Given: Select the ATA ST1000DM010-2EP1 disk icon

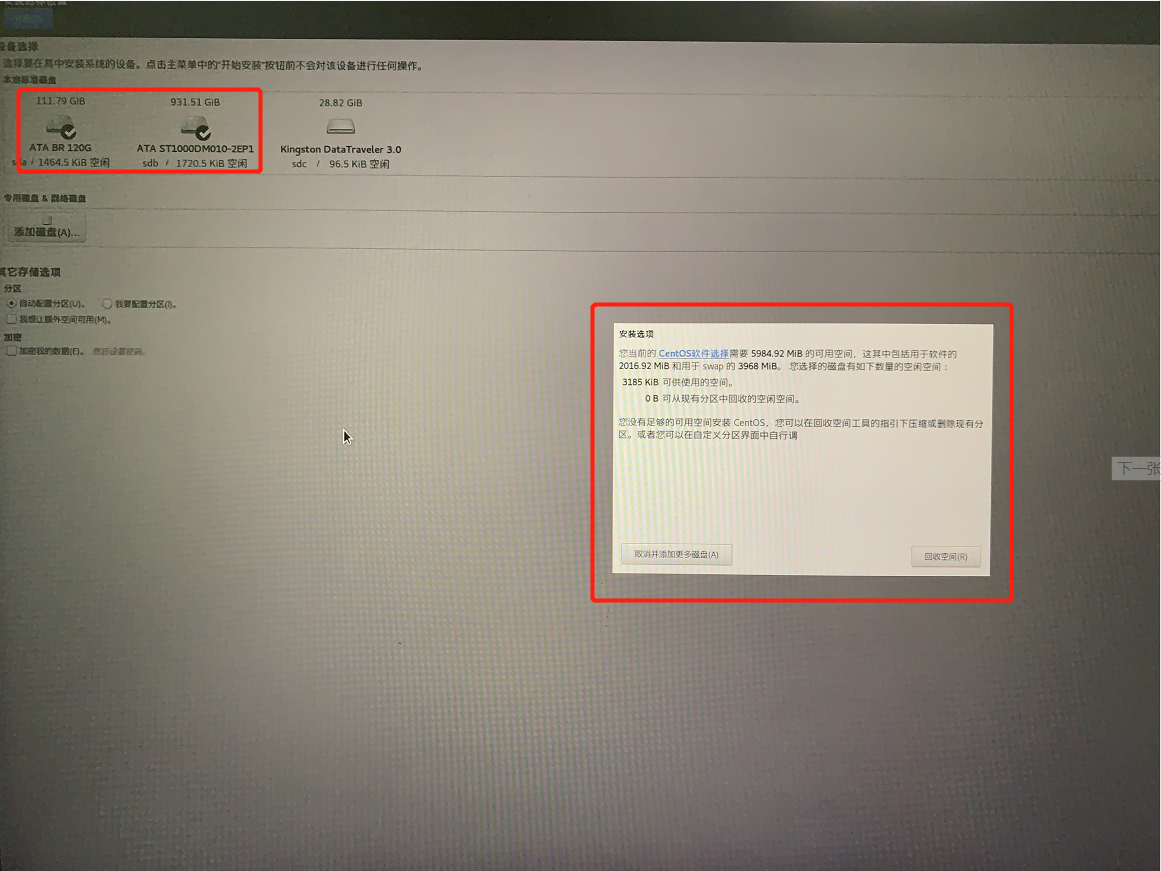Looking at the screenshot, I should click(x=196, y=127).
